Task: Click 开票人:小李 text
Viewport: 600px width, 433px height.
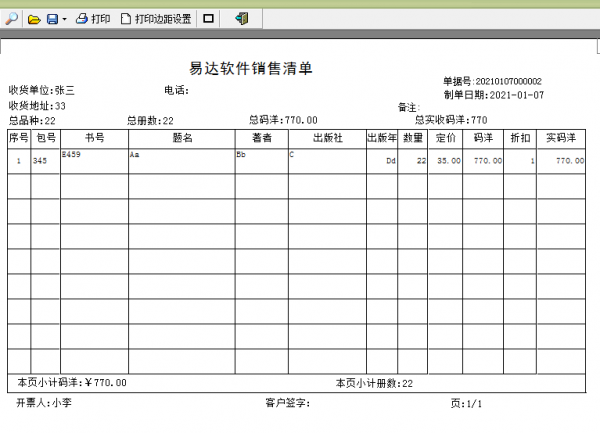Action: tap(44, 403)
